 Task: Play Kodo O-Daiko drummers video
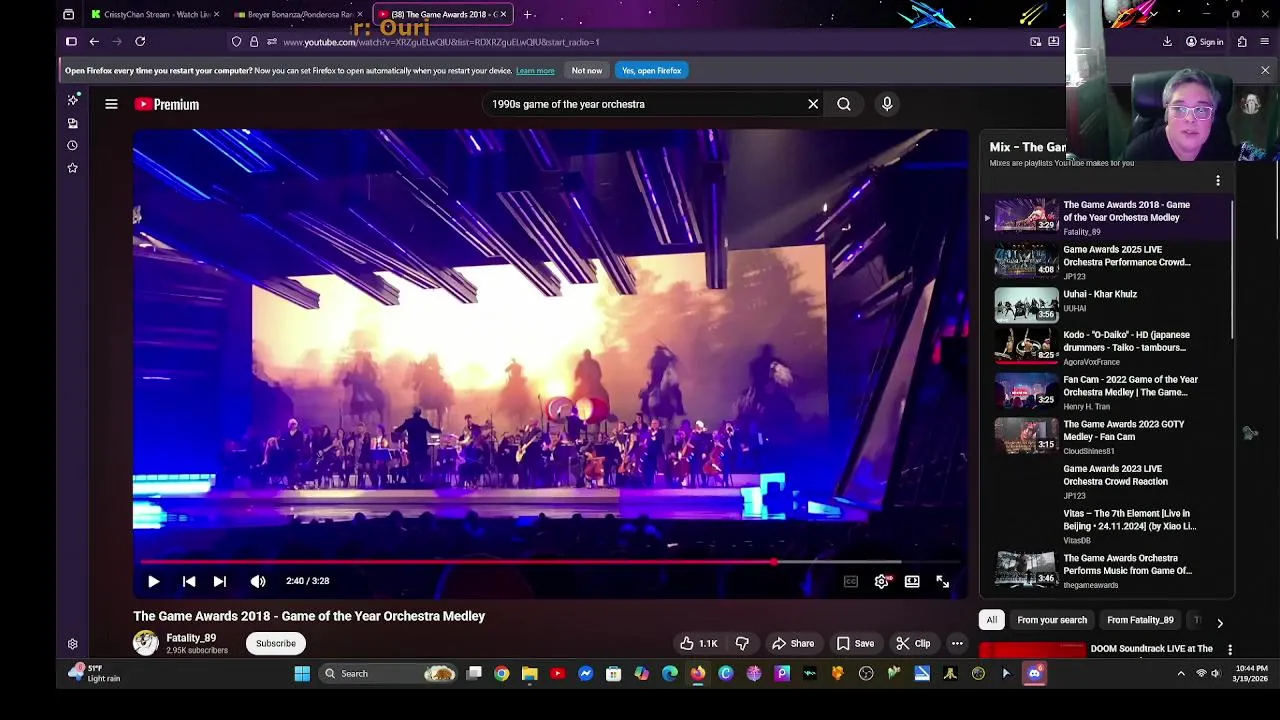(1108, 348)
